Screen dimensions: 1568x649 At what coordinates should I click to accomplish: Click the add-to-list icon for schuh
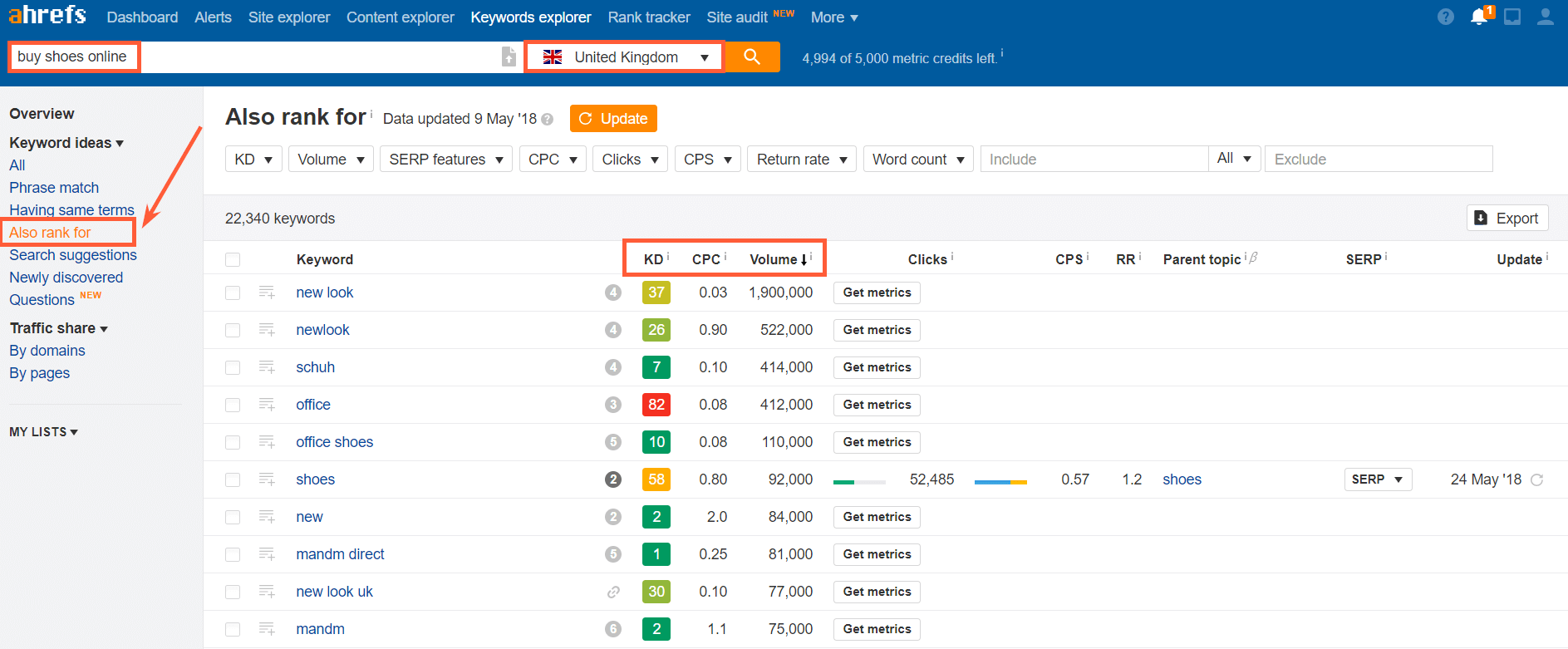click(x=267, y=367)
